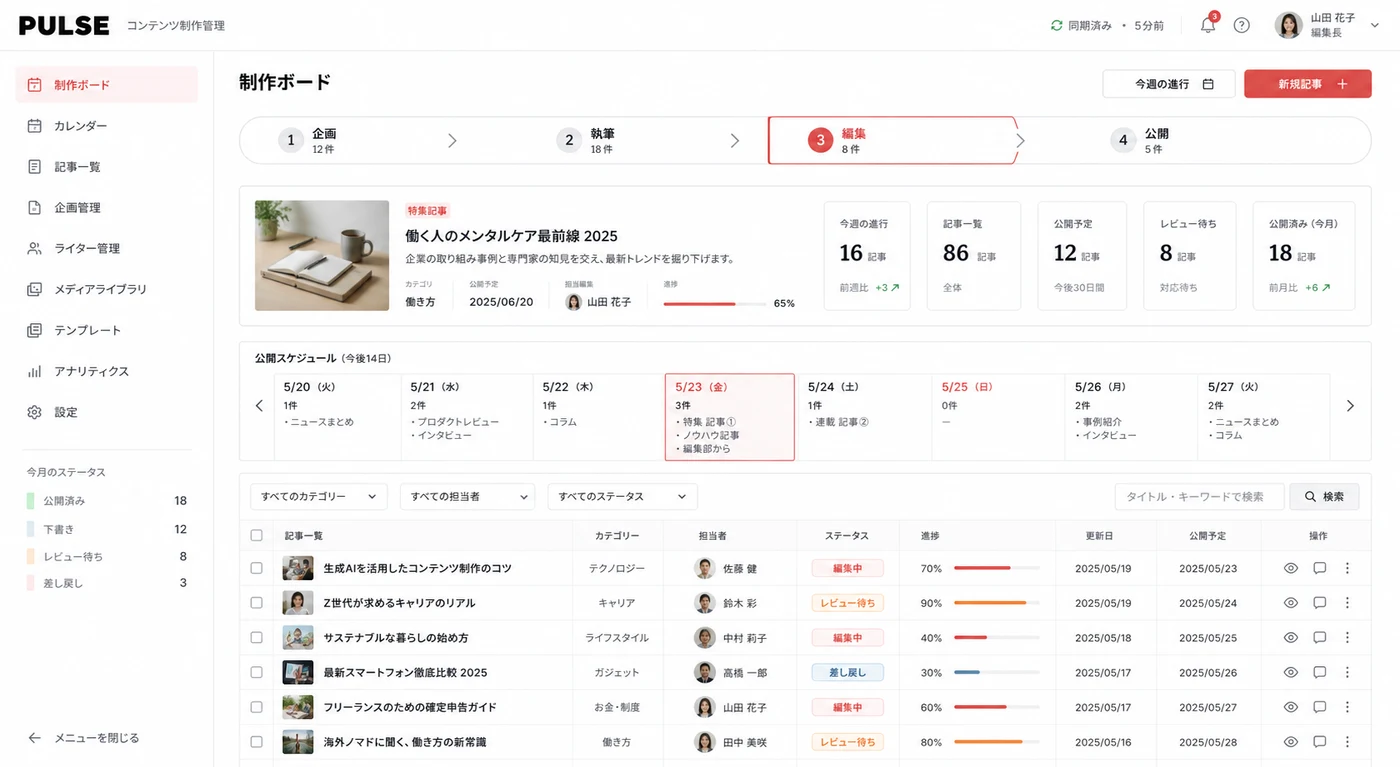Click comment icon for サステナブルな暮らしの始め方
The width and height of the screenshot is (1400, 767).
tap(1319, 637)
